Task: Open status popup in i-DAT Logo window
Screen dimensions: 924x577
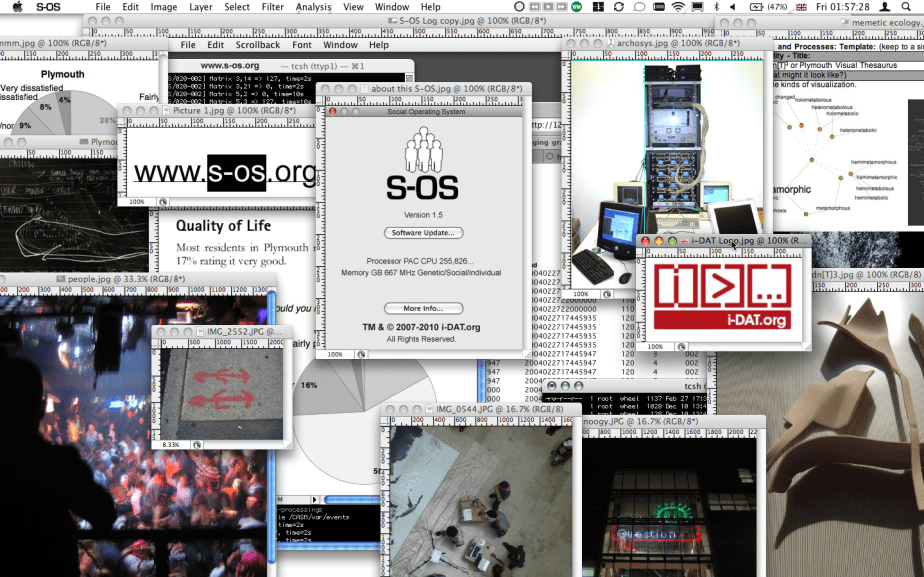Action: coord(681,346)
